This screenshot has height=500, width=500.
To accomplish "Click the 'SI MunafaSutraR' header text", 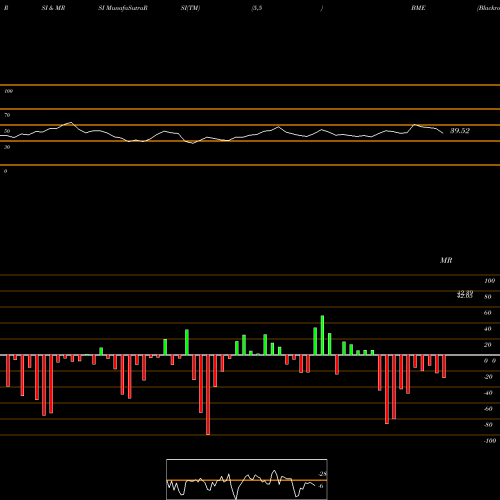I will coord(123,8).
